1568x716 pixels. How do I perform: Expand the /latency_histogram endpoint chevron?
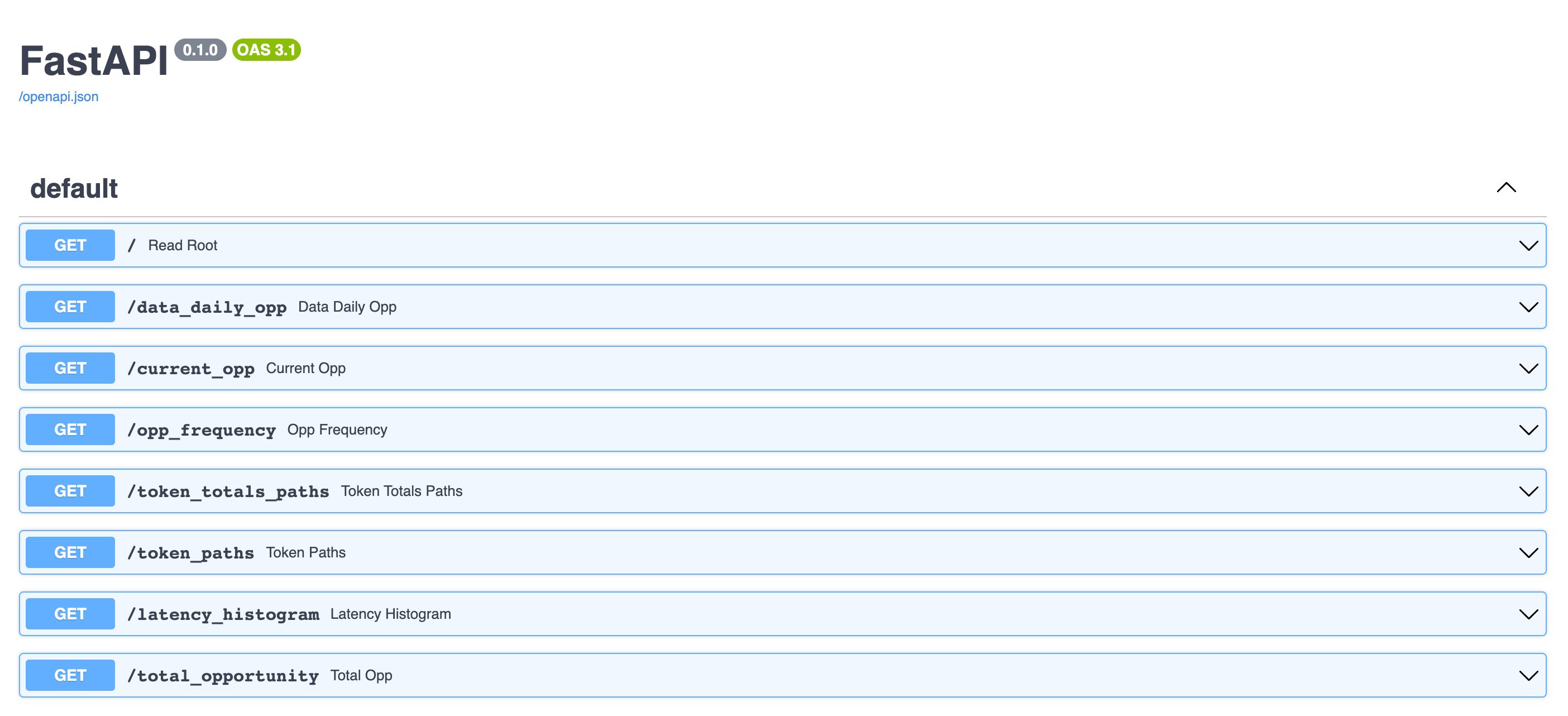coord(1528,614)
